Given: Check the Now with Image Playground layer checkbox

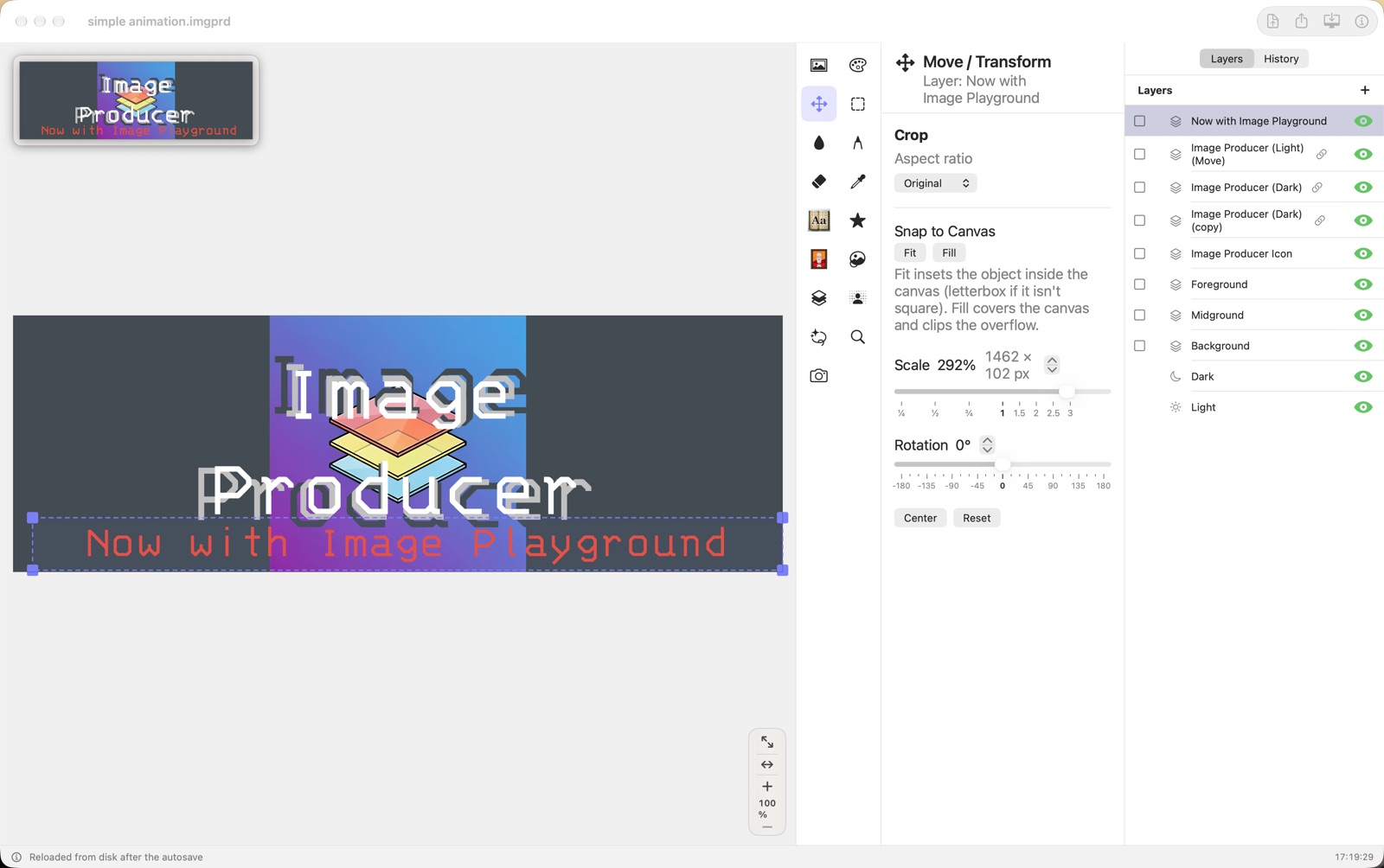Looking at the screenshot, I should 1140,121.
